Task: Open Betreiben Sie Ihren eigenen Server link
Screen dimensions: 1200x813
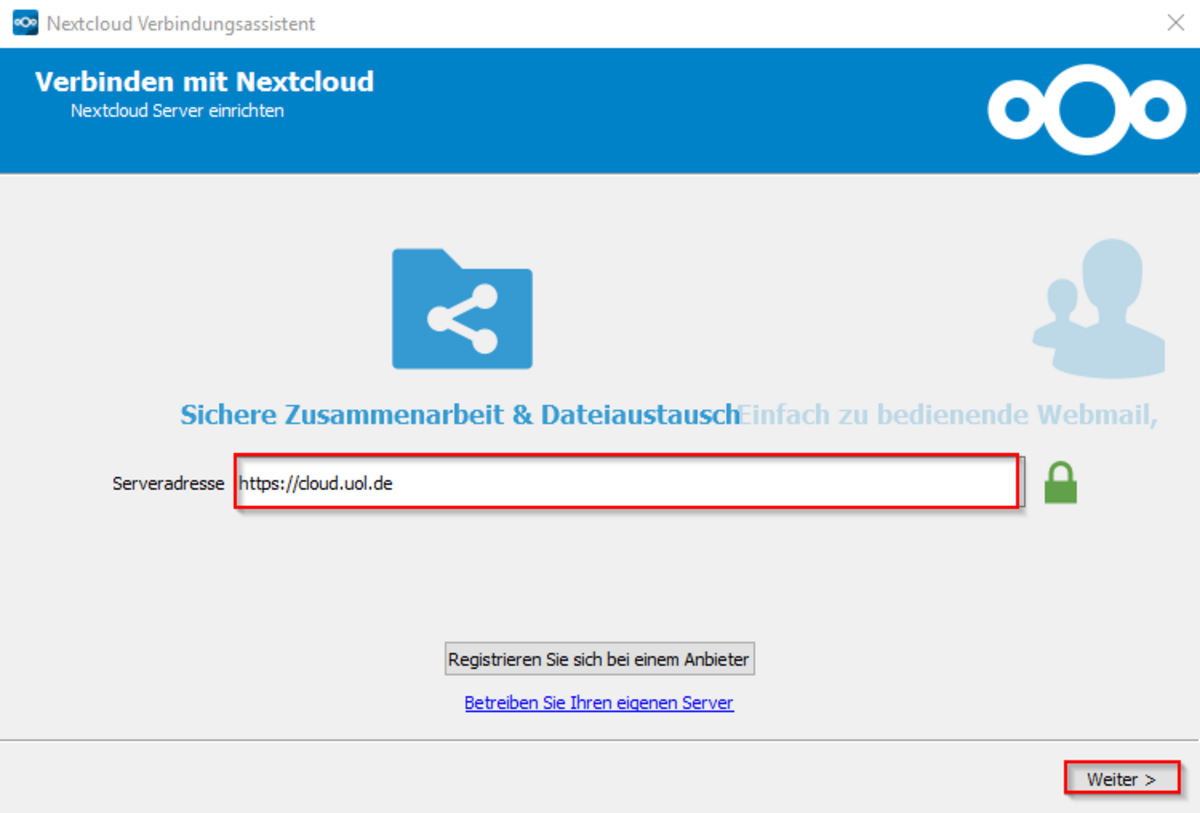Action: click(x=599, y=703)
